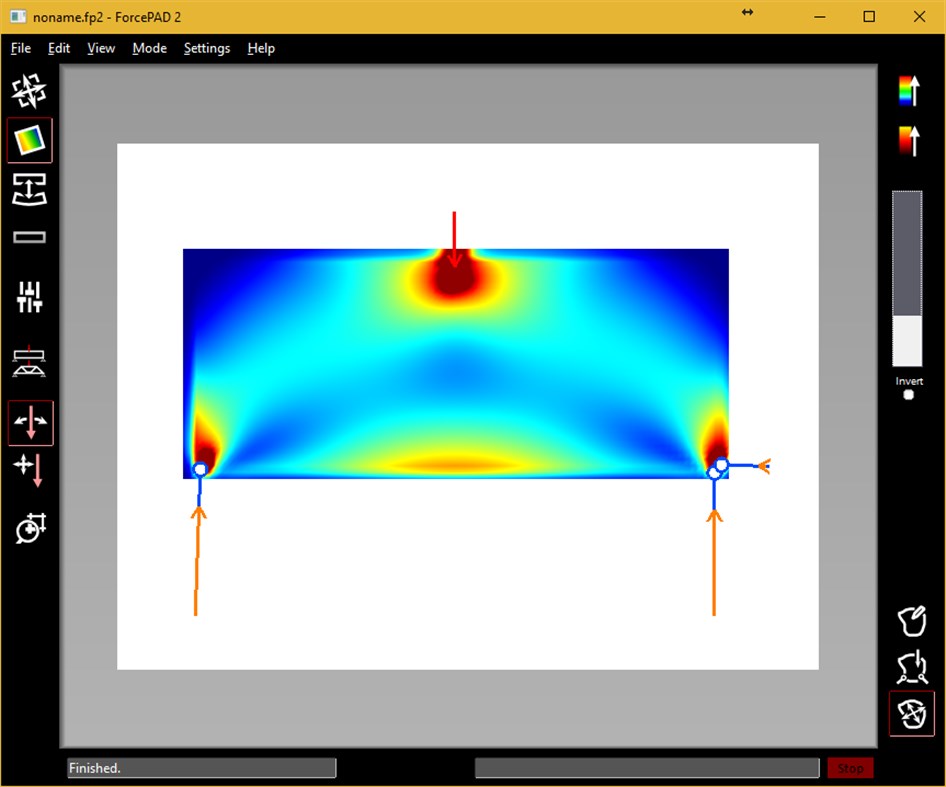Select the rotate force tool
Viewport: 946px width, 787px height.
[x=29, y=528]
